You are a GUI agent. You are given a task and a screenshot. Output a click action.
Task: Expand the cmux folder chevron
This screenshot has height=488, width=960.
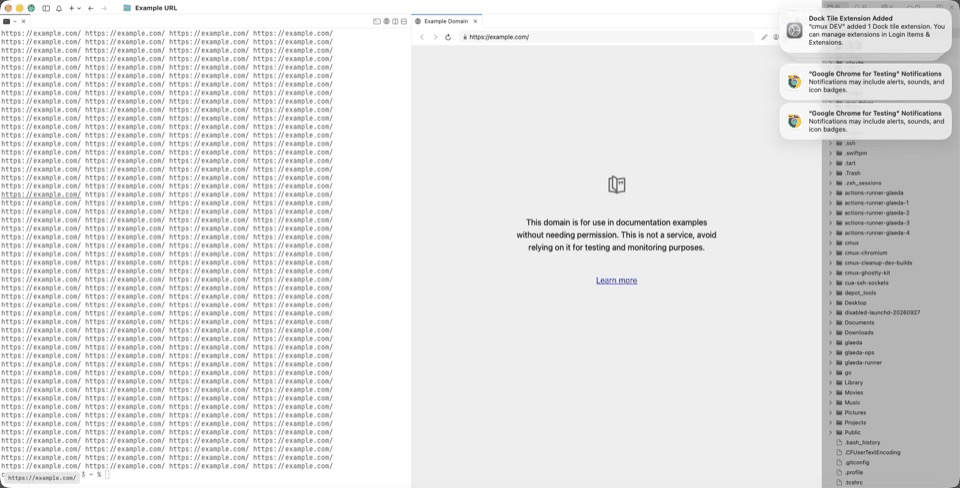click(831, 243)
